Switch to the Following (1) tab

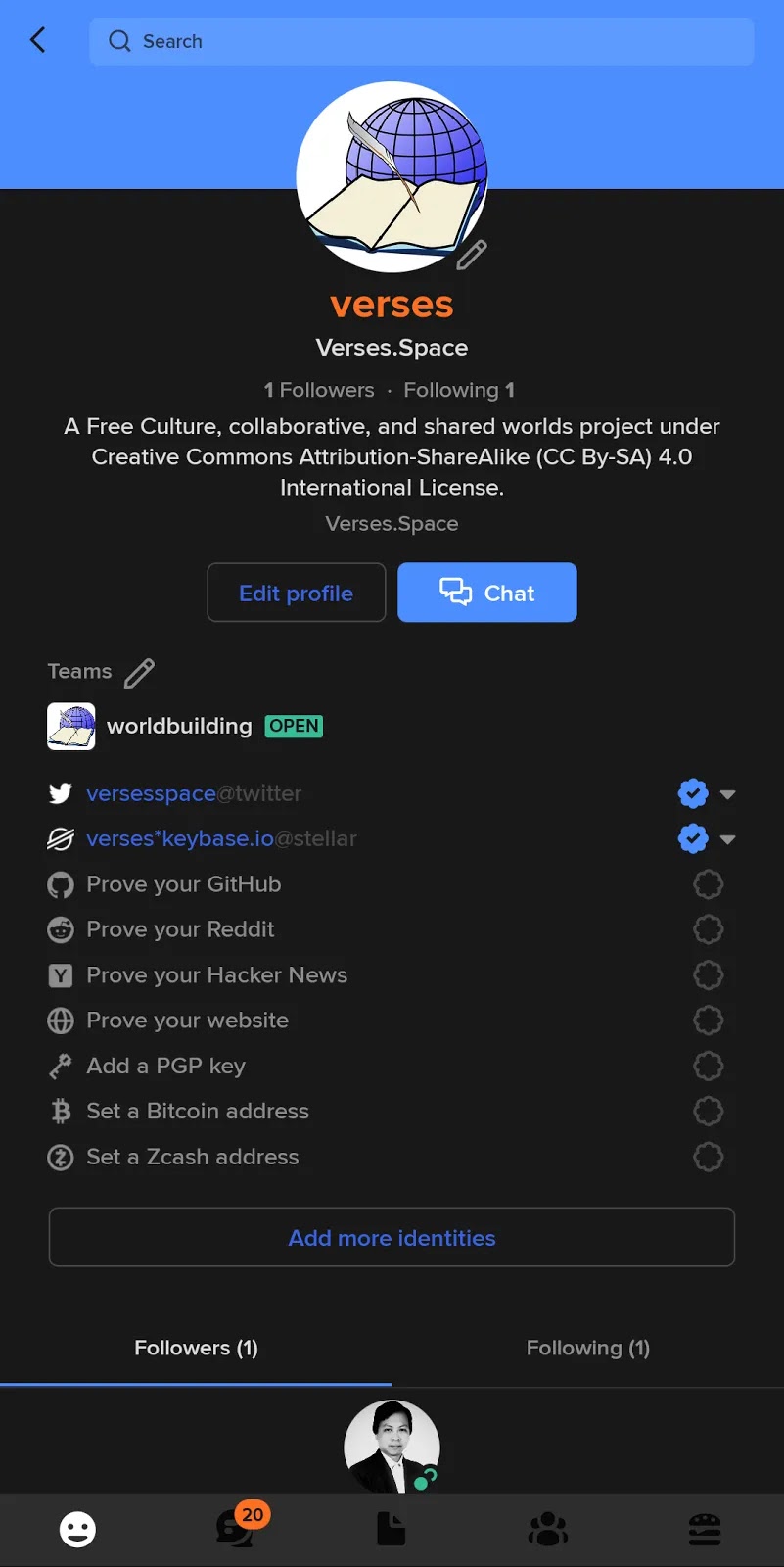588,1348
